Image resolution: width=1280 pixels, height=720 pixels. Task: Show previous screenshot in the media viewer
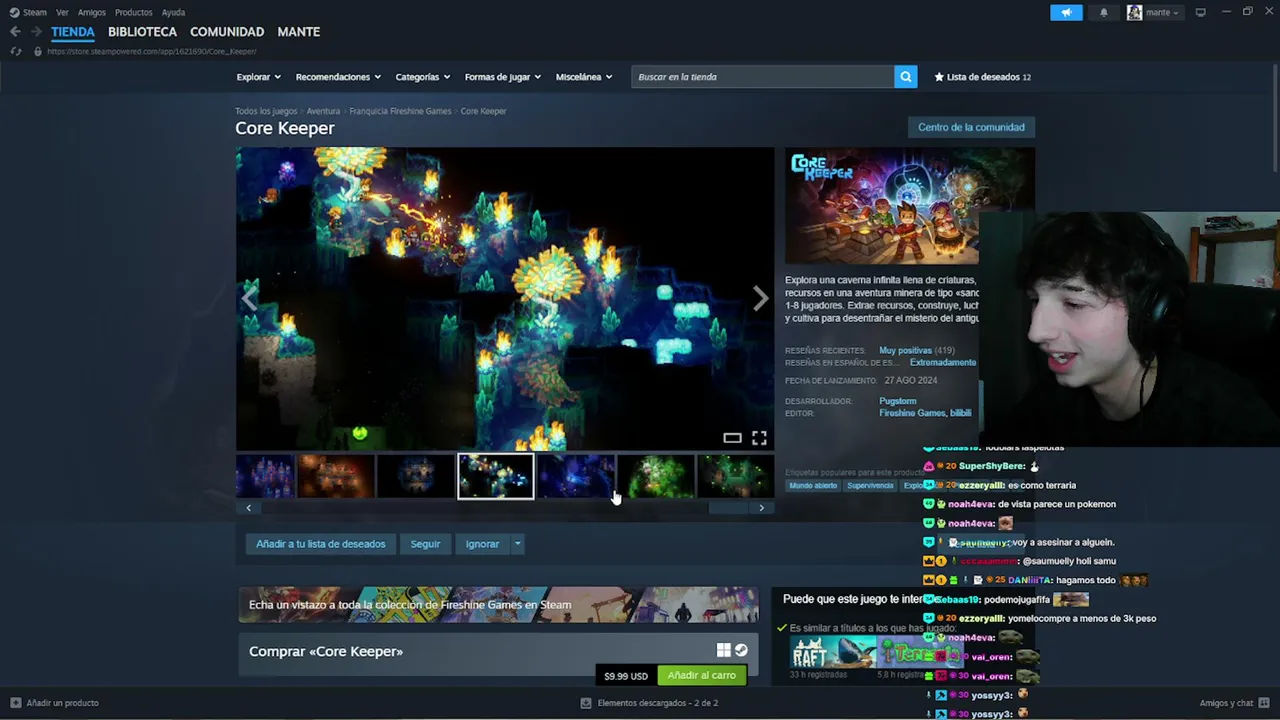point(249,298)
